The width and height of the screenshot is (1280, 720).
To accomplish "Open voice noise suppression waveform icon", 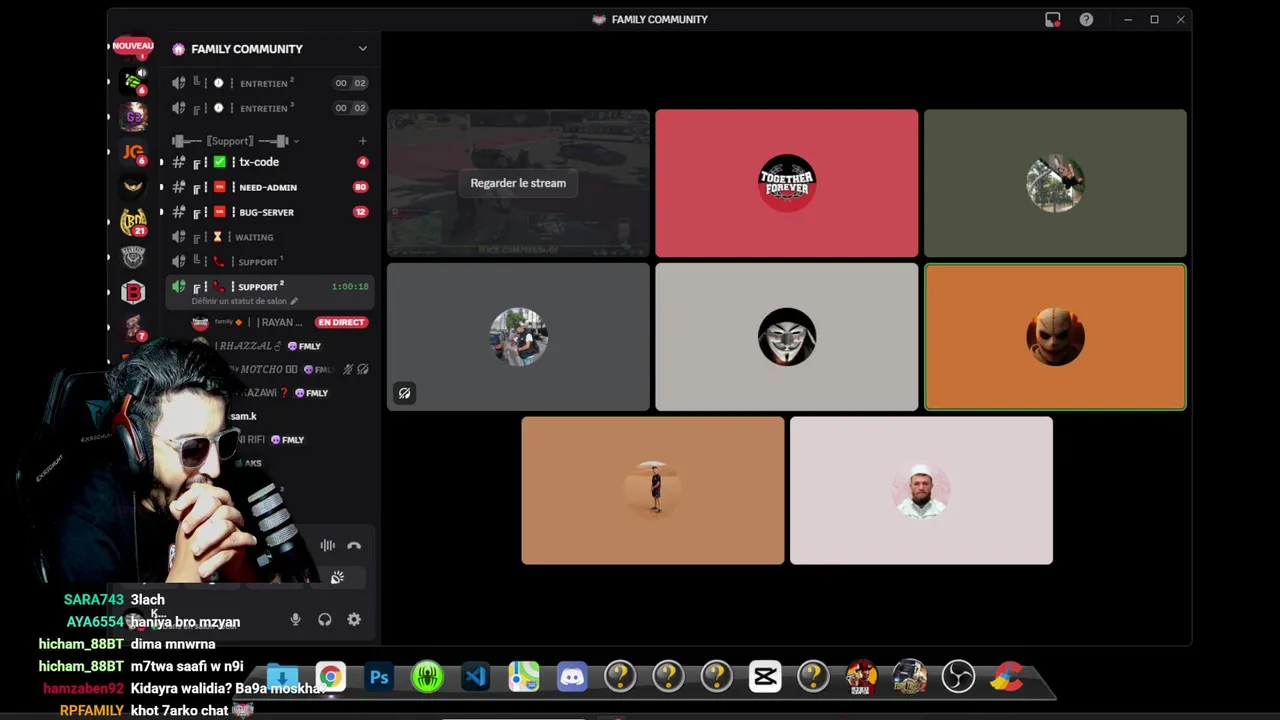I will 327,546.
